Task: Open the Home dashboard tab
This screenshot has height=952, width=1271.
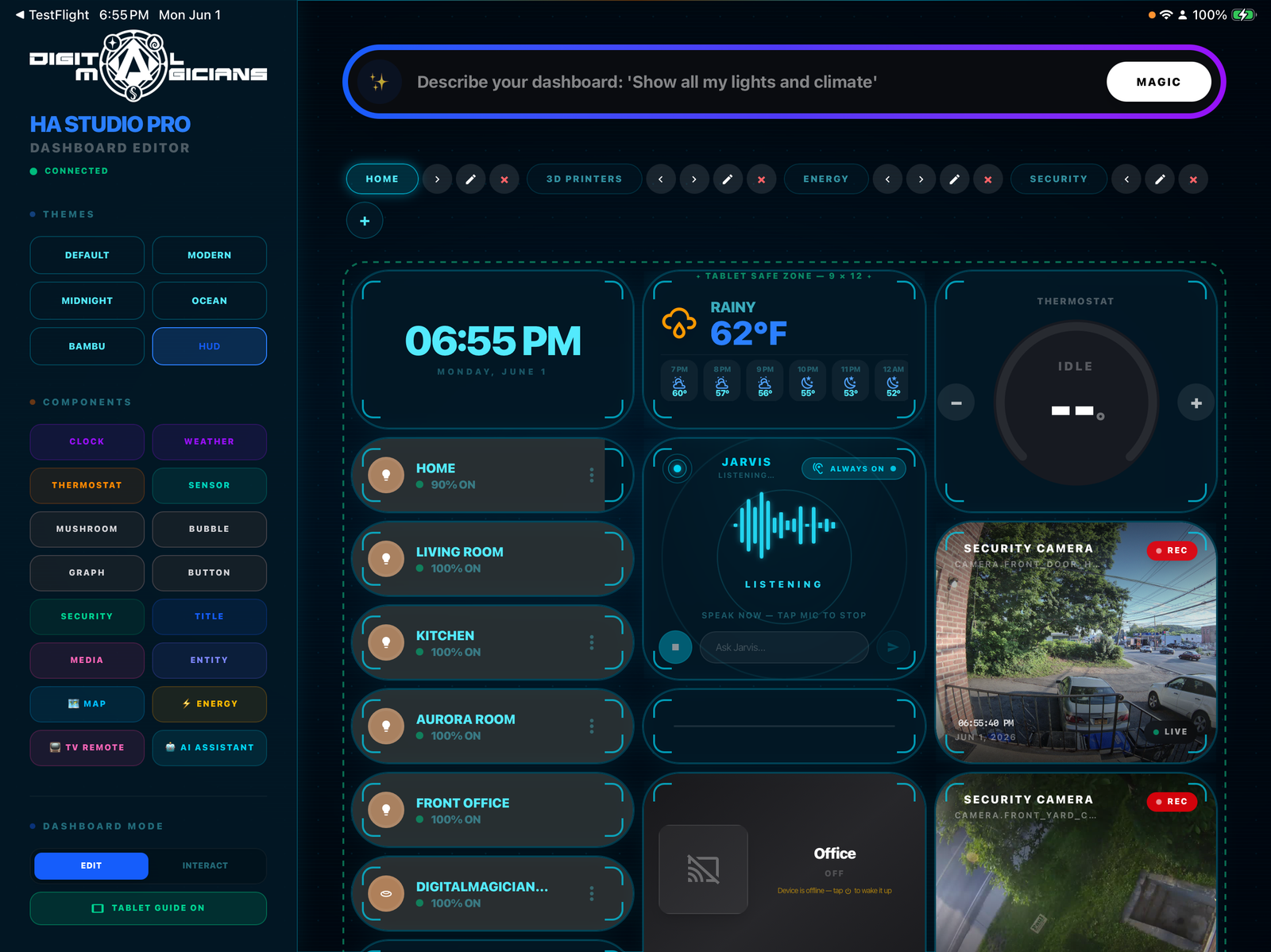Action: point(382,179)
